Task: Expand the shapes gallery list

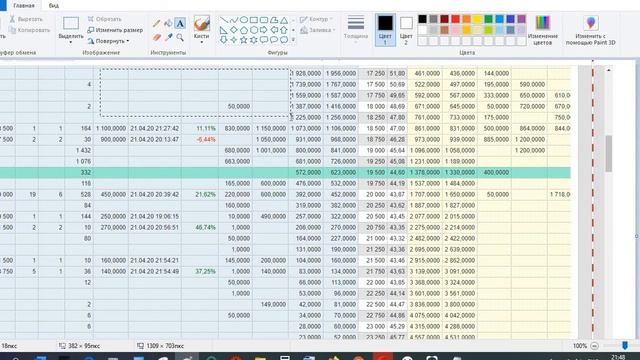Action: tap(293, 40)
